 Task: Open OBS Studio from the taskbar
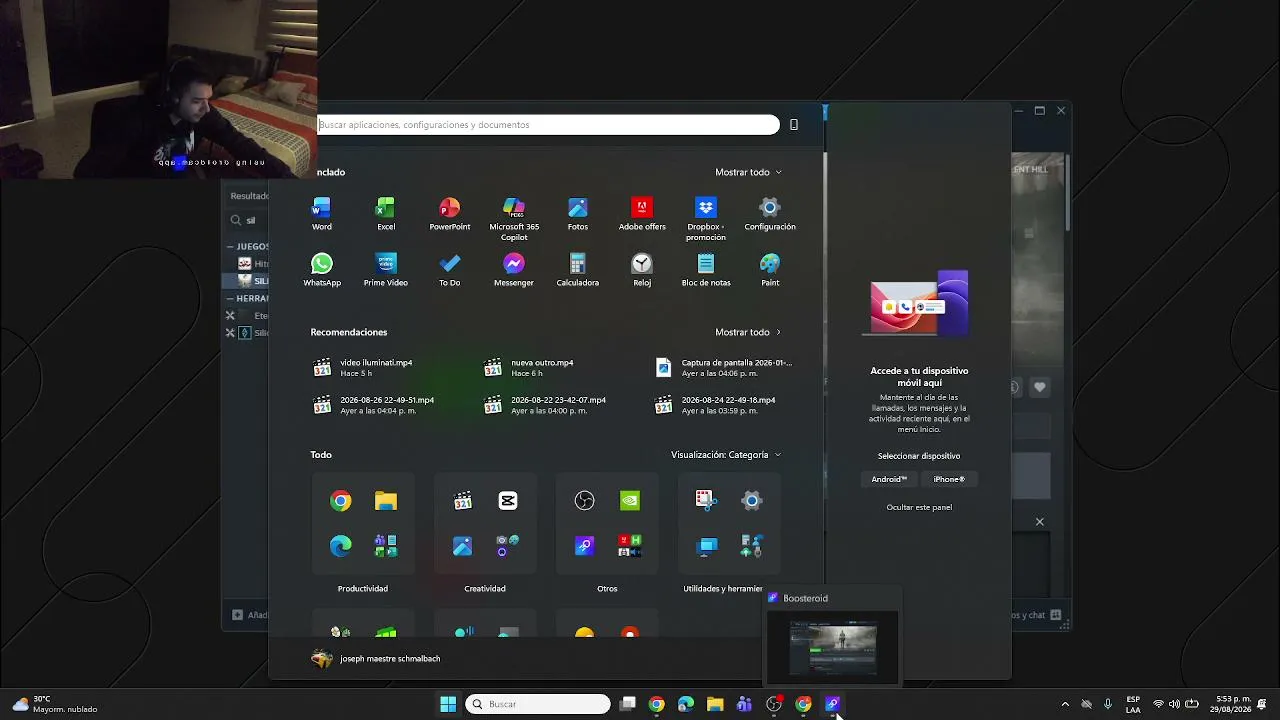(774, 704)
